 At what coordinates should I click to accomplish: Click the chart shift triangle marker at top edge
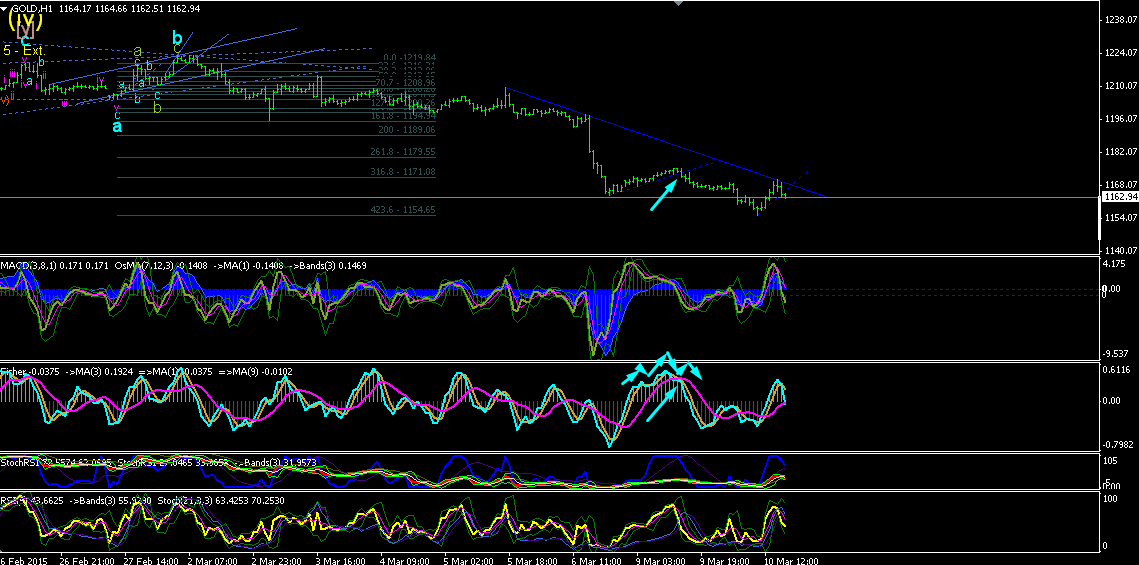pos(678,3)
